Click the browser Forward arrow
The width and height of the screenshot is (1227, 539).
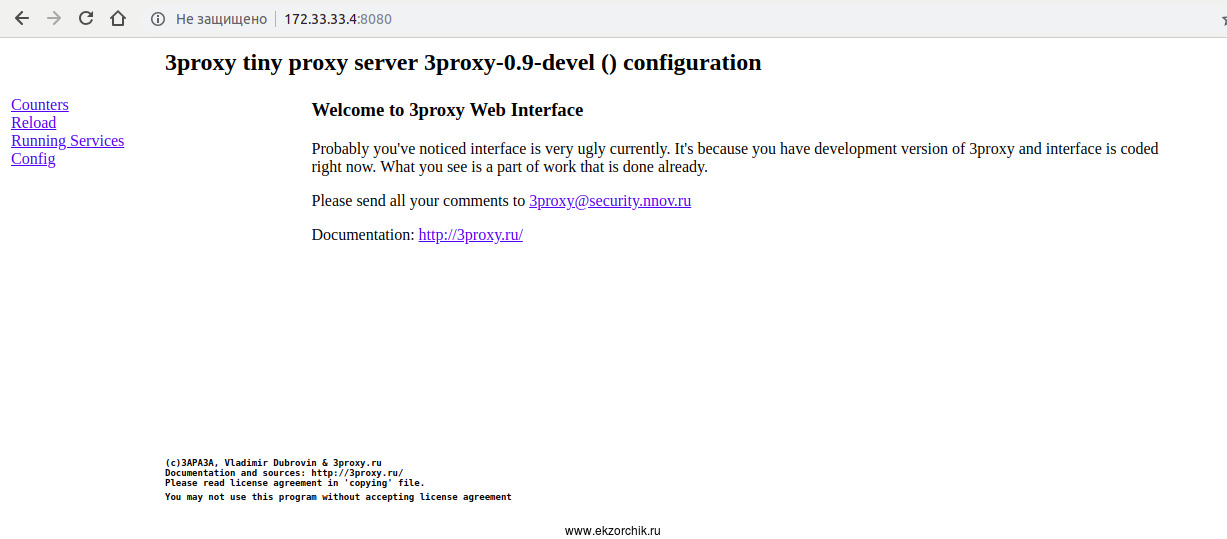[54, 19]
